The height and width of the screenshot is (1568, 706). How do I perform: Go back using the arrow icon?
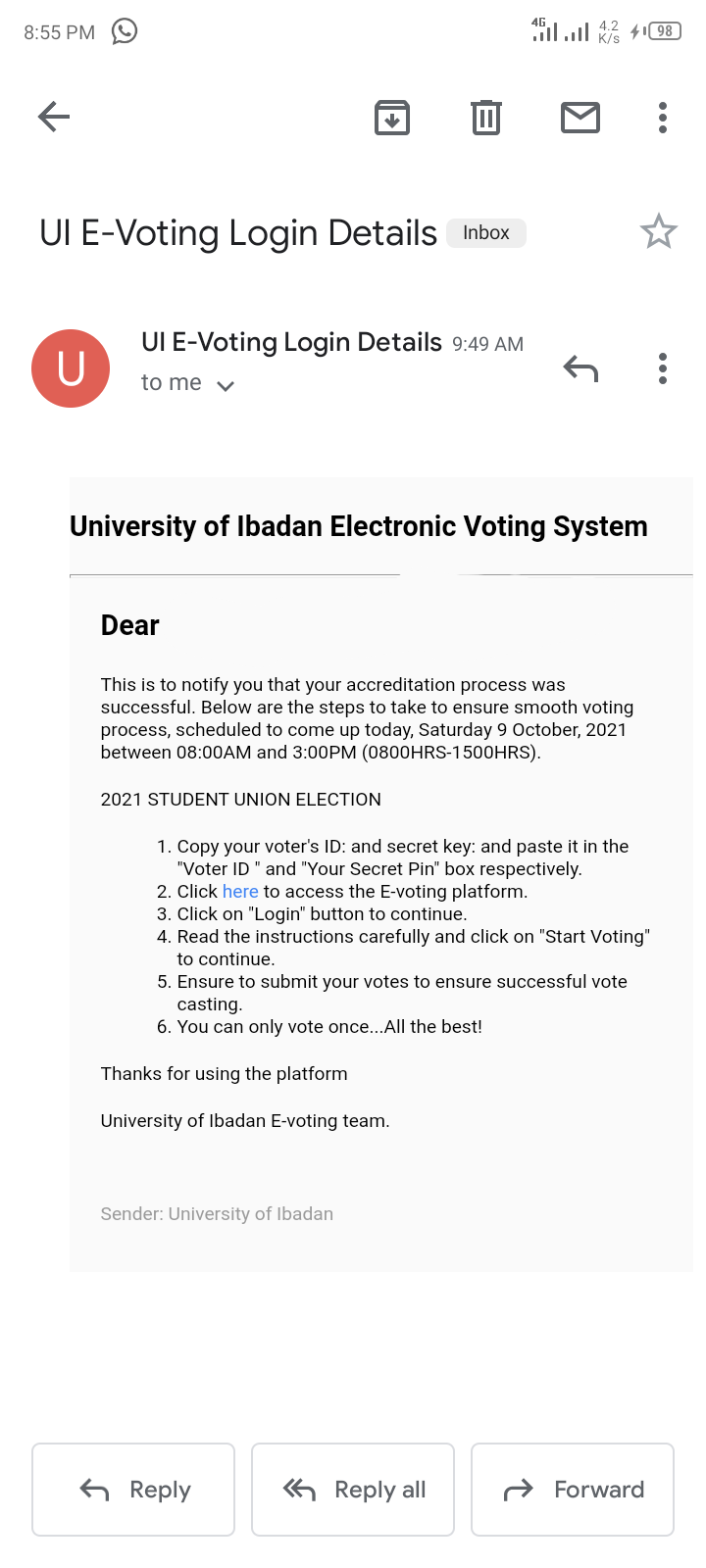[x=54, y=118]
